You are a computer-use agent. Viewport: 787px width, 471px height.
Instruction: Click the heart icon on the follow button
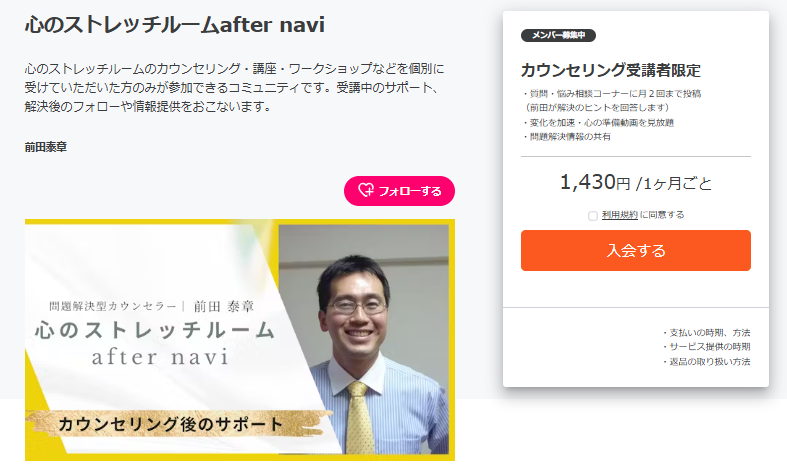366,190
